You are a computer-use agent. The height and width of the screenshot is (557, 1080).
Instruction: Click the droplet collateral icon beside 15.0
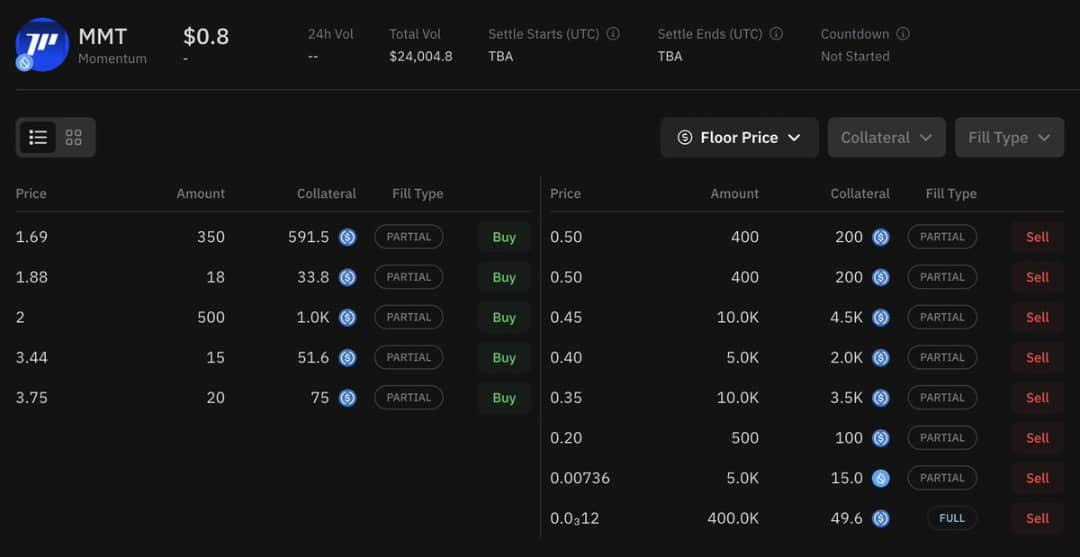coord(880,478)
